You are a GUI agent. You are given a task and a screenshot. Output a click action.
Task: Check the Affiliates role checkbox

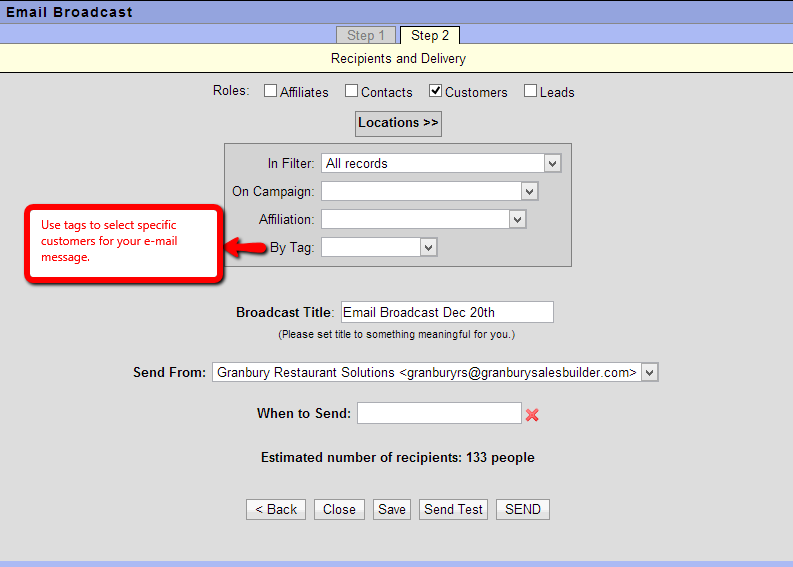(x=271, y=91)
